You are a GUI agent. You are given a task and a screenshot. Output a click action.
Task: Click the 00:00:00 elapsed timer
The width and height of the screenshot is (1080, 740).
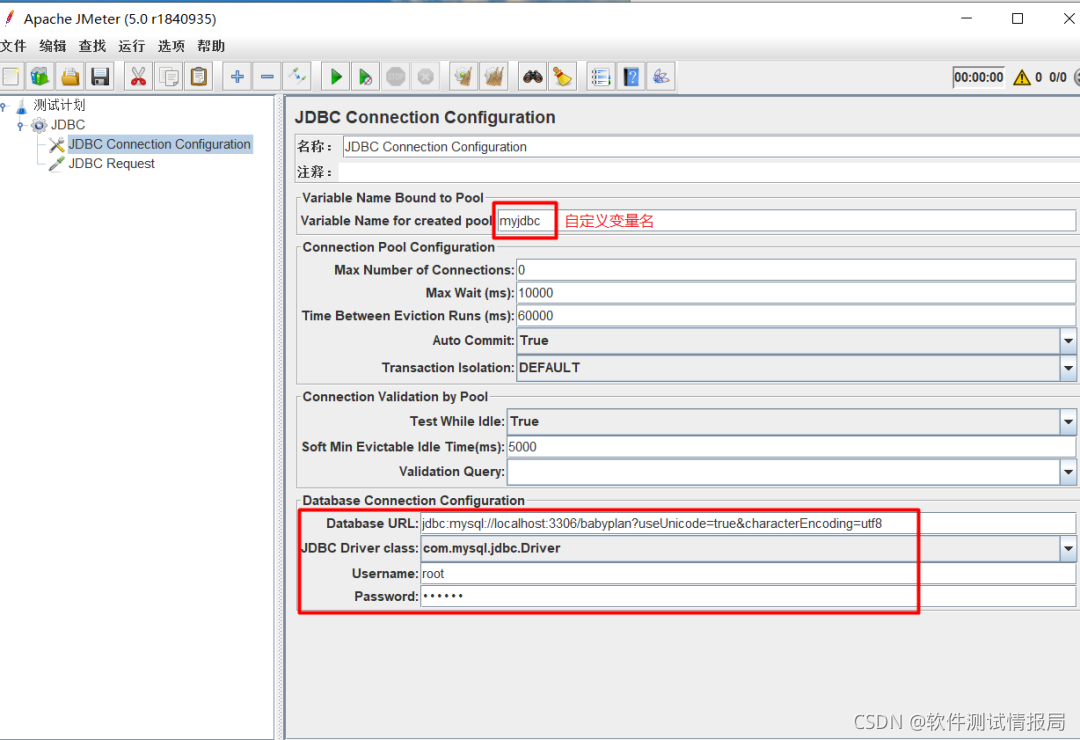pyautogui.click(x=979, y=77)
